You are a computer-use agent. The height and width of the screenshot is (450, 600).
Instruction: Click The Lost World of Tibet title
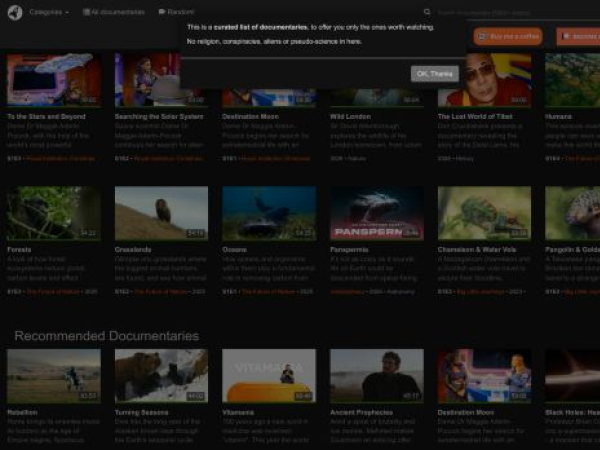point(475,116)
